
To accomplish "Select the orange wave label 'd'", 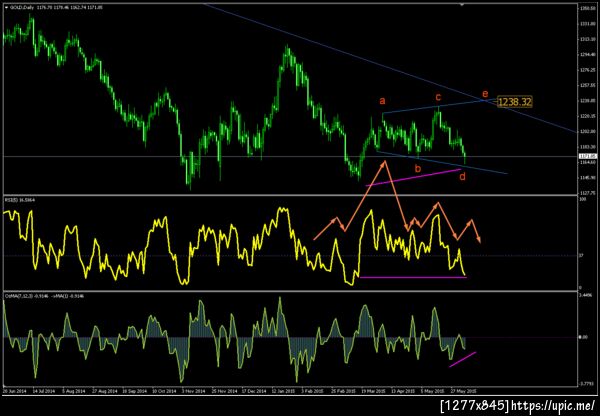I will point(462,176).
